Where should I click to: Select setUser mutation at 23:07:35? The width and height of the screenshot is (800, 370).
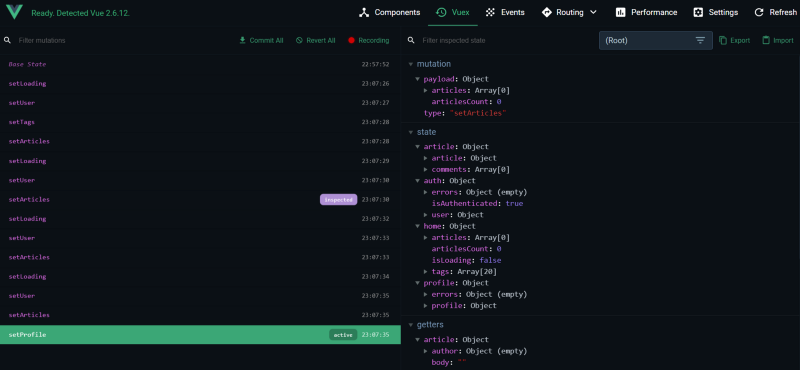[200, 296]
